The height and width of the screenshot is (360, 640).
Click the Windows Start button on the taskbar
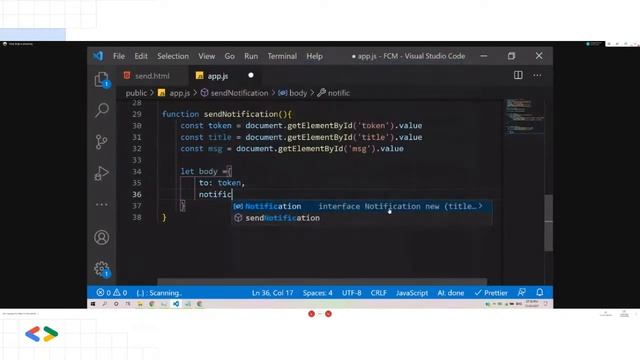(x=93, y=304)
